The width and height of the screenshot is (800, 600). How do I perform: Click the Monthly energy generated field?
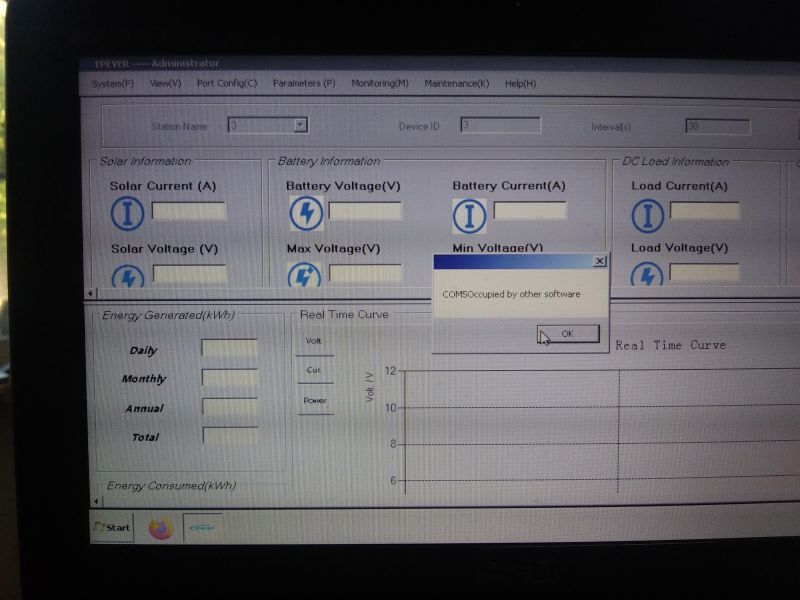(x=230, y=378)
